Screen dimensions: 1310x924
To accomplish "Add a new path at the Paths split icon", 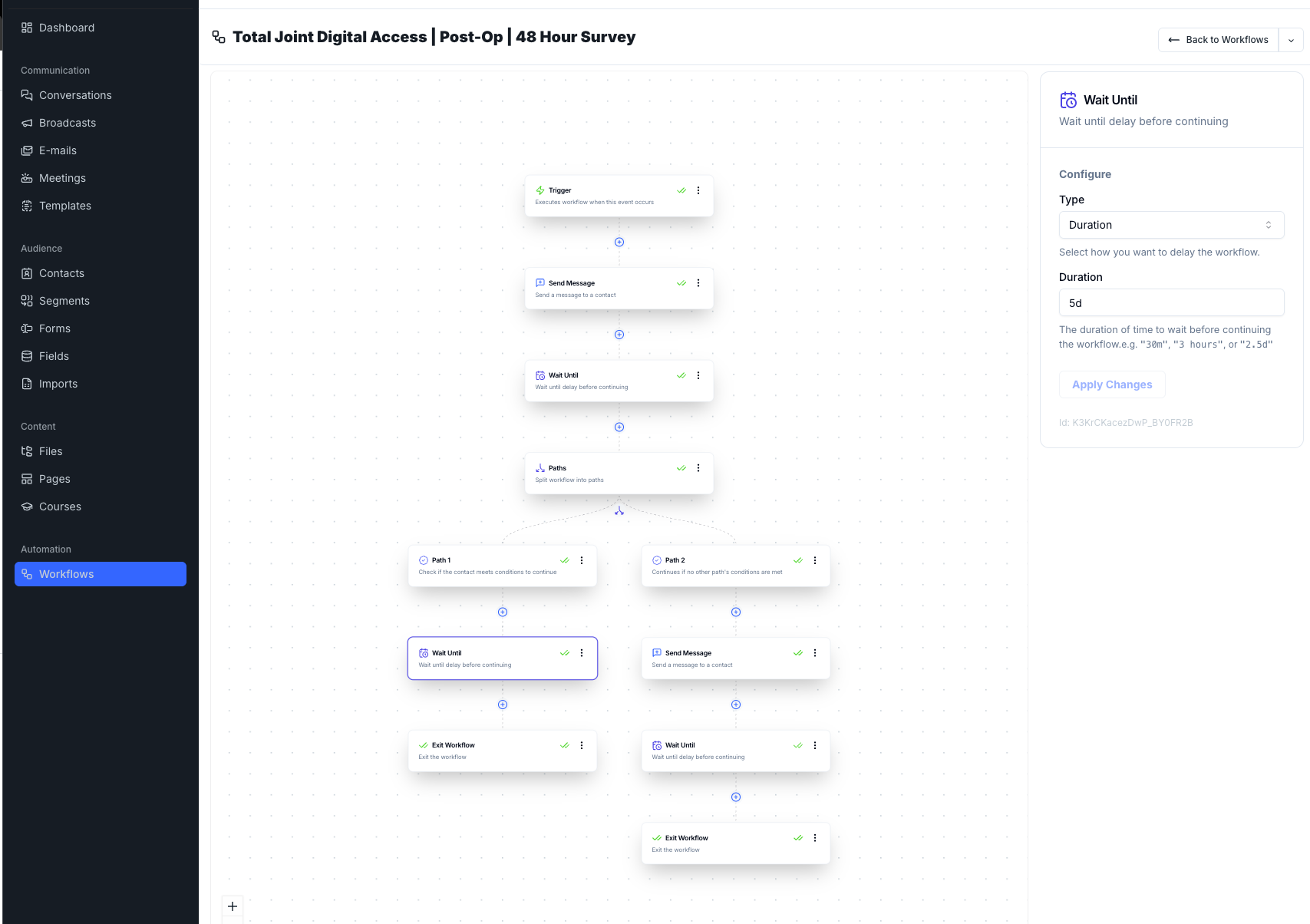I will [x=619, y=510].
